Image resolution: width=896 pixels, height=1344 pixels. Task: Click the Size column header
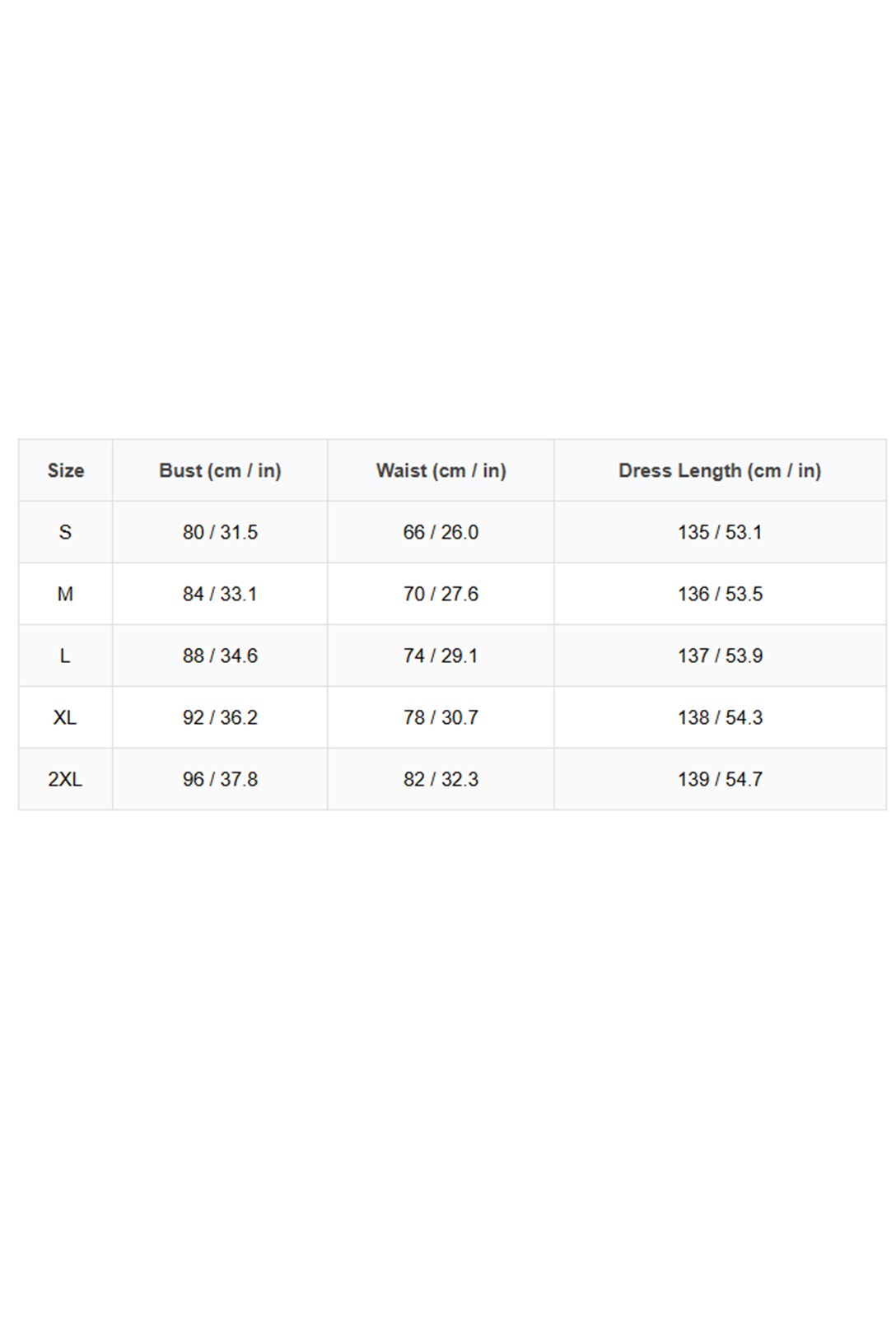click(66, 470)
